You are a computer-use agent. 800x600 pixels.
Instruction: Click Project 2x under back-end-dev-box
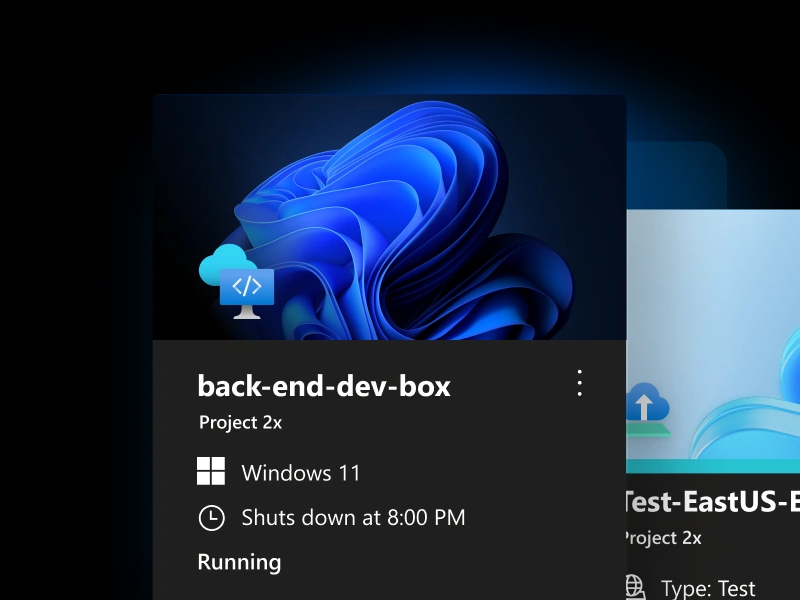point(240,422)
